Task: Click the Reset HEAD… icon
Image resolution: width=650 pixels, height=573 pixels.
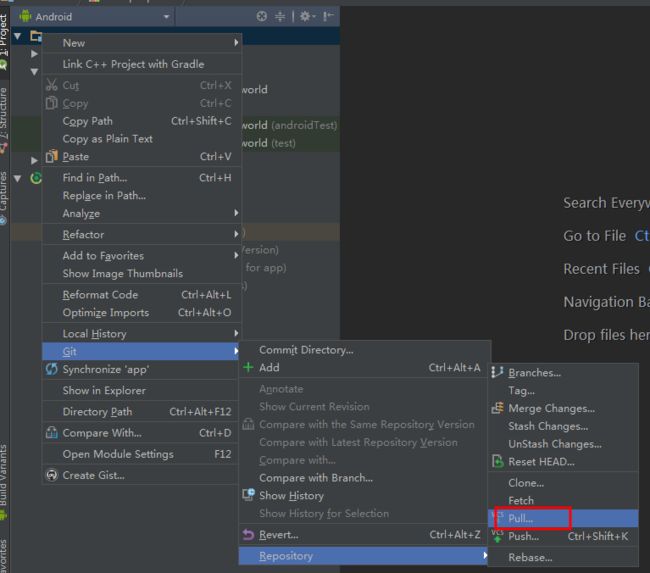Action: tap(497, 461)
